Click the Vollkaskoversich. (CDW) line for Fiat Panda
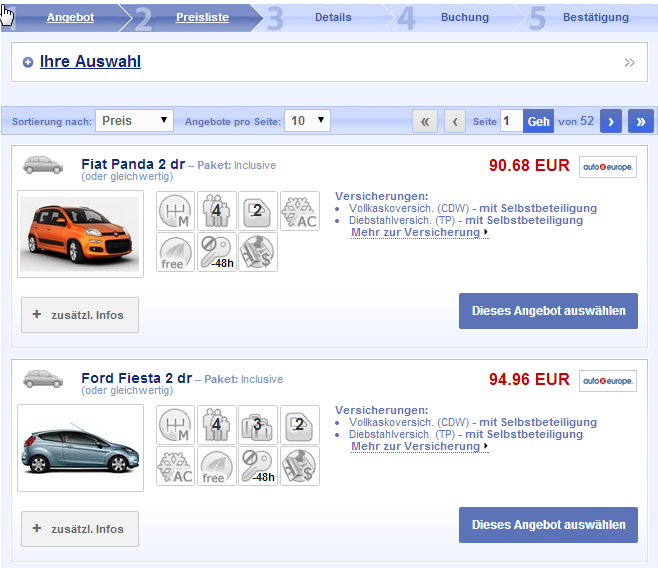The height and width of the screenshot is (568, 658). coord(473,208)
